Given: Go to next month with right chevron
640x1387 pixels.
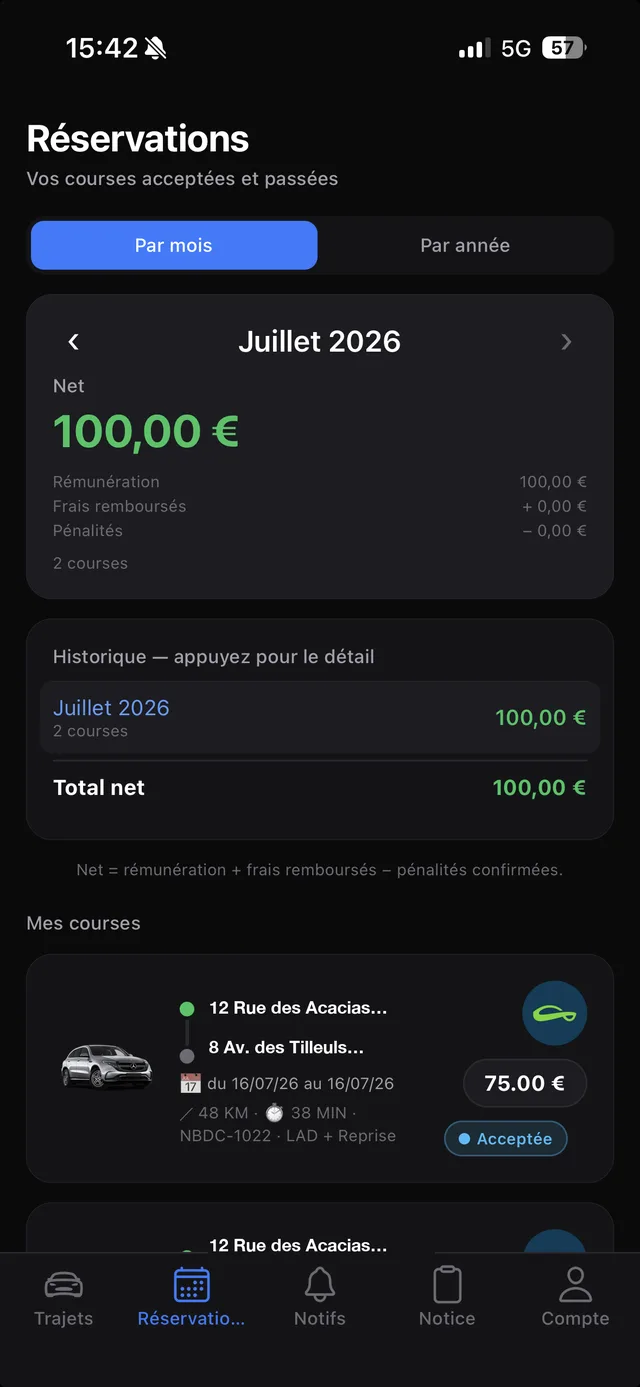Looking at the screenshot, I should pyautogui.click(x=566, y=342).
